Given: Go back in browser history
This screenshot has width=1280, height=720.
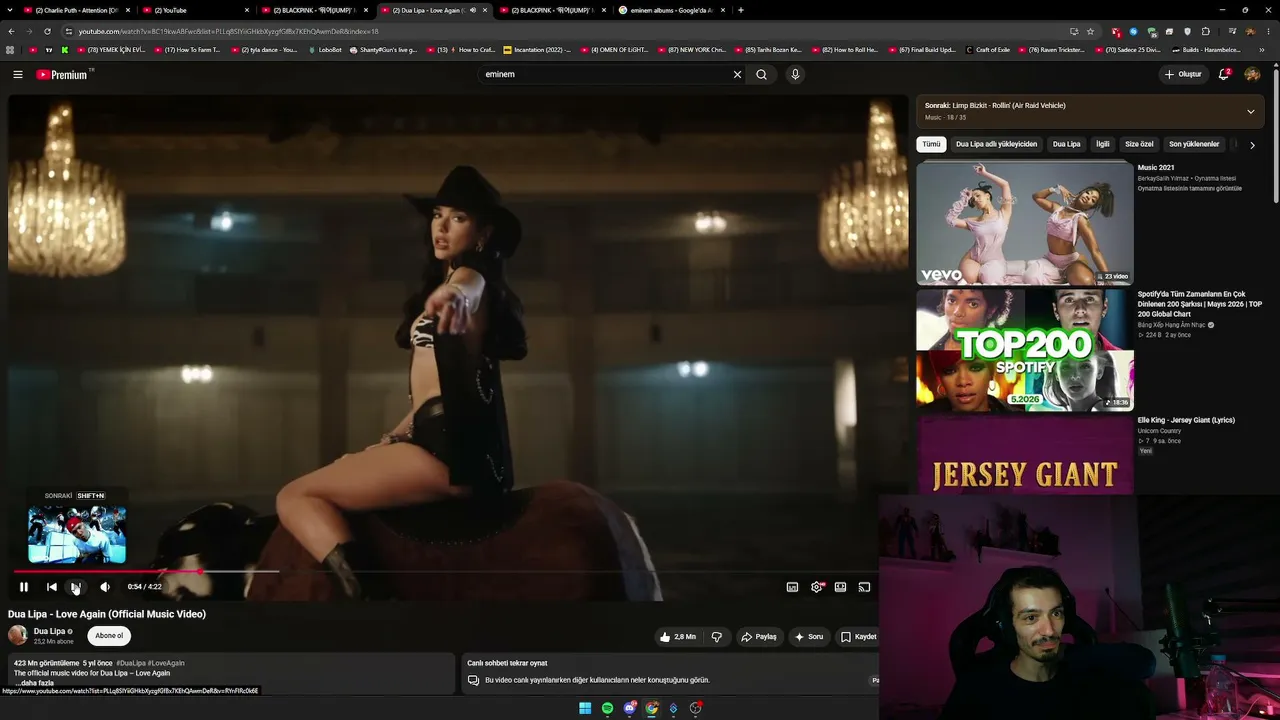Looking at the screenshot, I should (11, 31).
